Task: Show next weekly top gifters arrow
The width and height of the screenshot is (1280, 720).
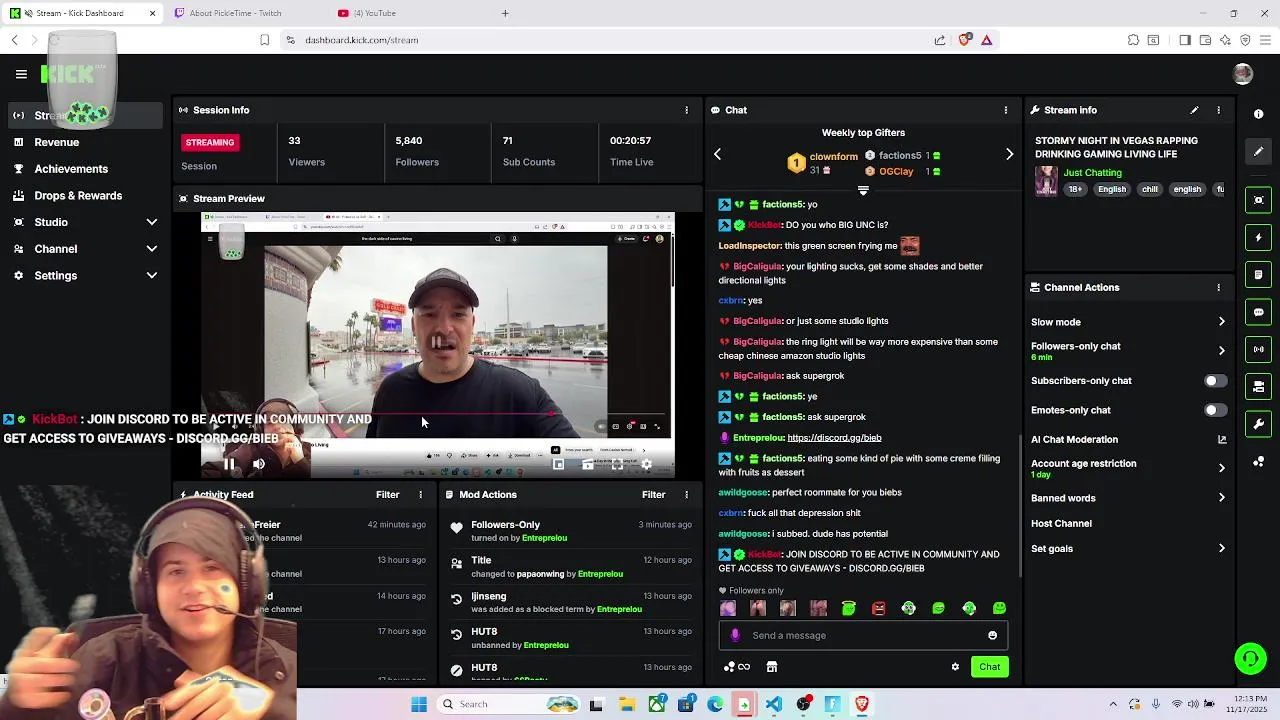Action: pos(1009,154)
